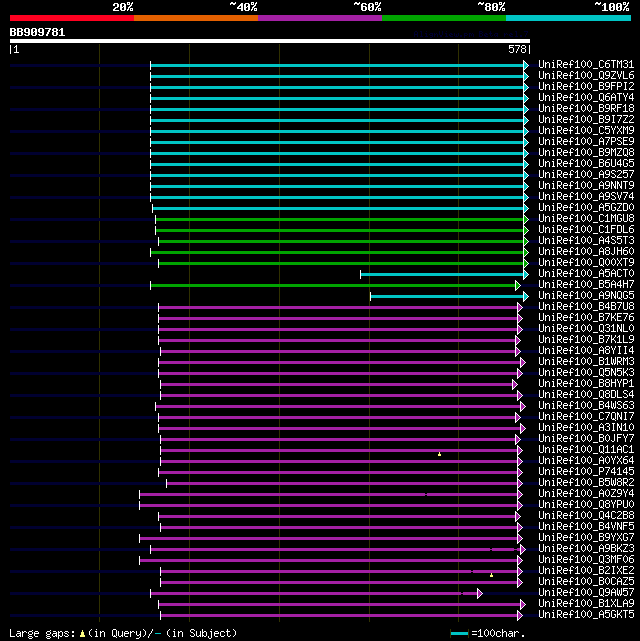The width and height of the screenshot is (640, 641).
Task: Select the UniRef100_B7K1L9 label
Action: coord(586,339)
